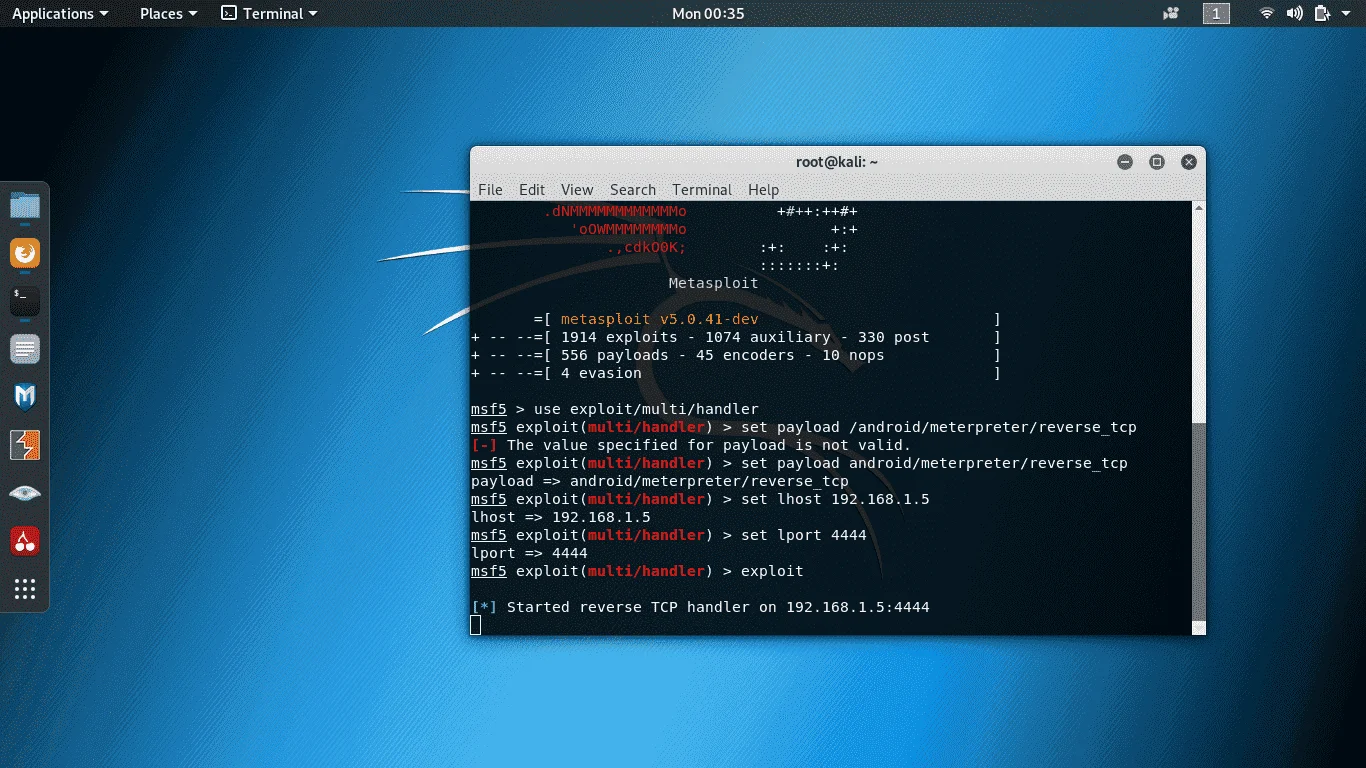Launch Cherrytree from the dock
The image size is (1366, 768).
coord(25,541)
